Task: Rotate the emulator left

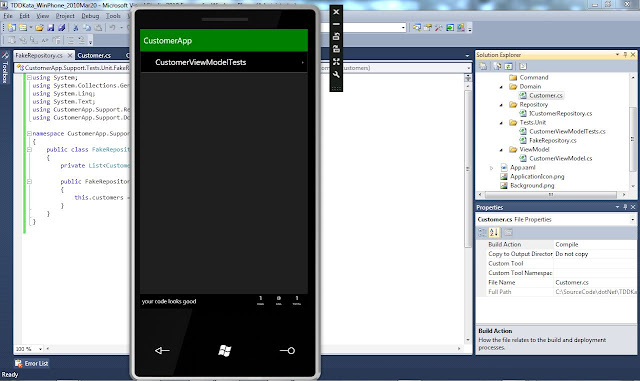Action: [x=336, y=36]
